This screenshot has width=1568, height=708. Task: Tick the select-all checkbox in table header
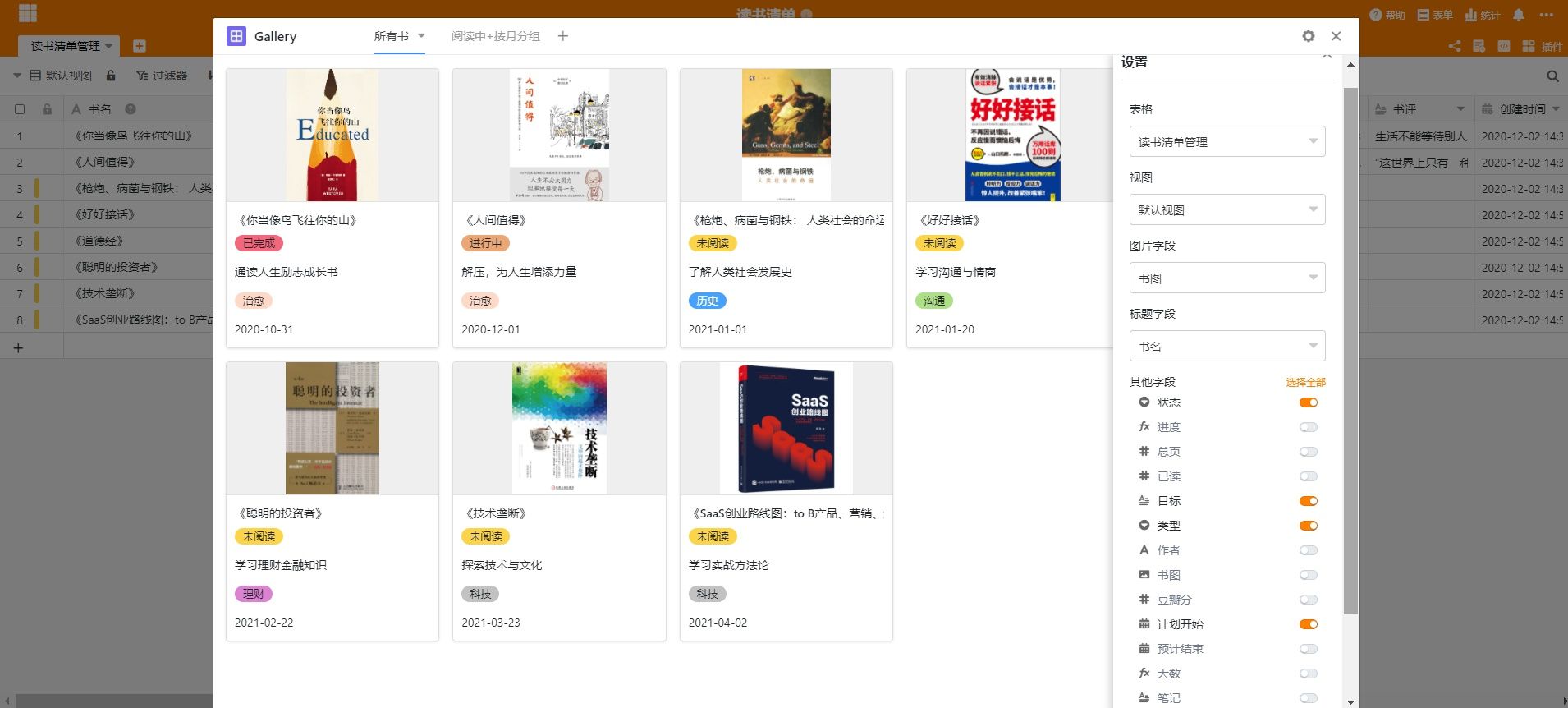coord(20,109)
